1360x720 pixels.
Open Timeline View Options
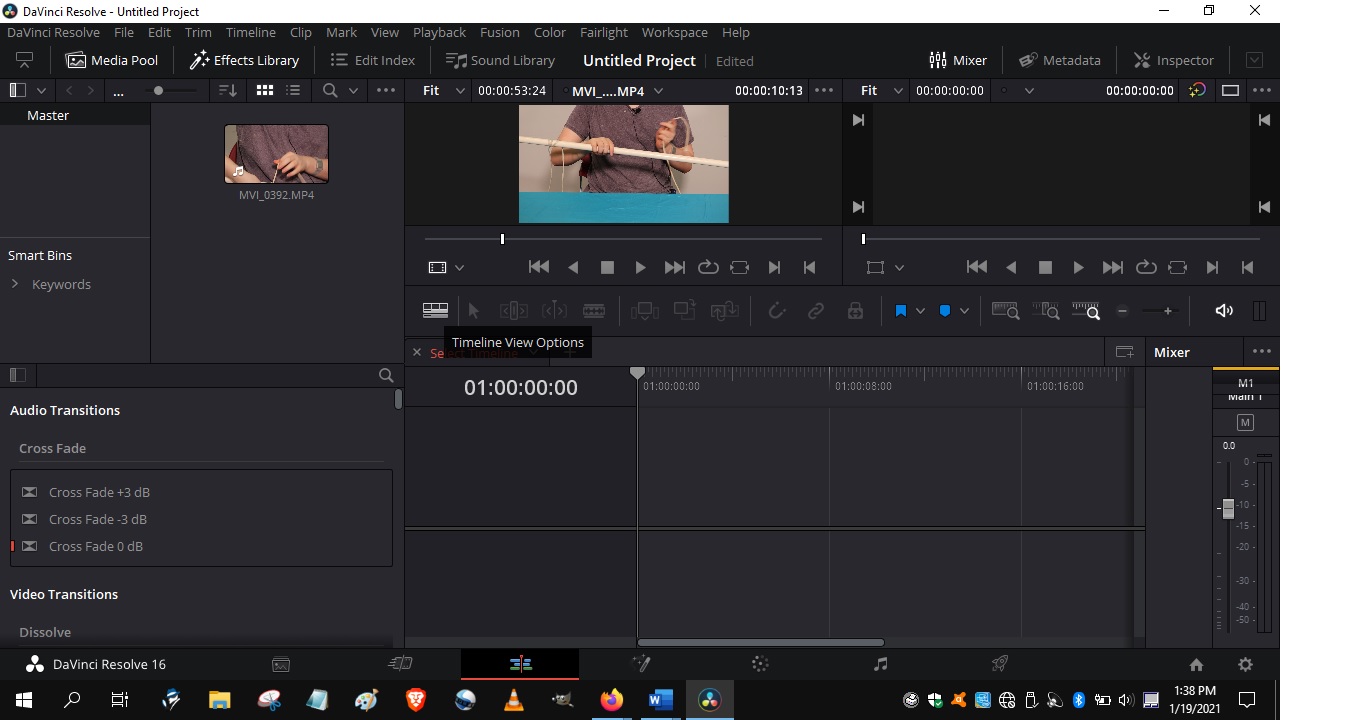tap(435, 311)
